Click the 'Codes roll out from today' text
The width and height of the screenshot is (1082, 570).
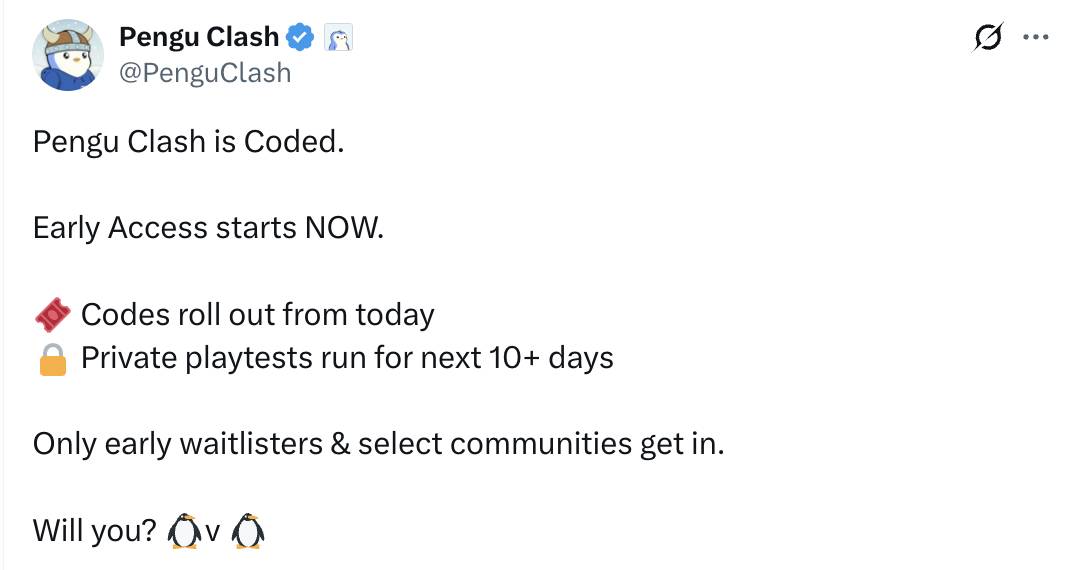[x=258, y=315]
